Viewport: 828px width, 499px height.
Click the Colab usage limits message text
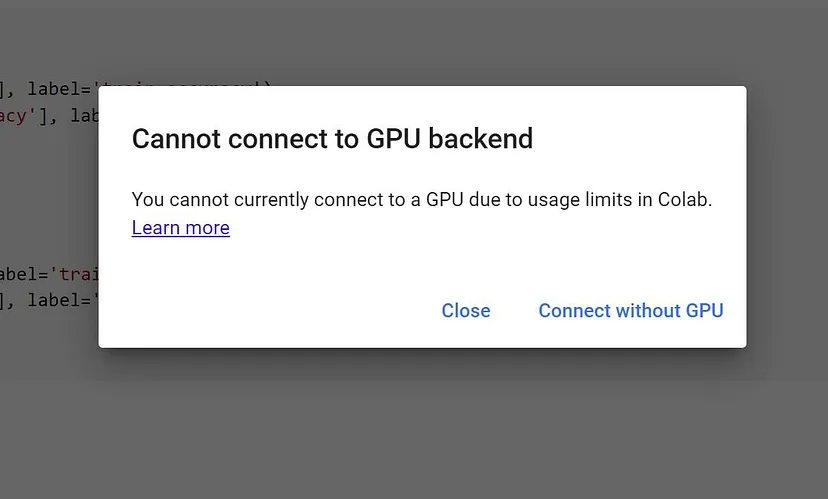tap(422, 199)
